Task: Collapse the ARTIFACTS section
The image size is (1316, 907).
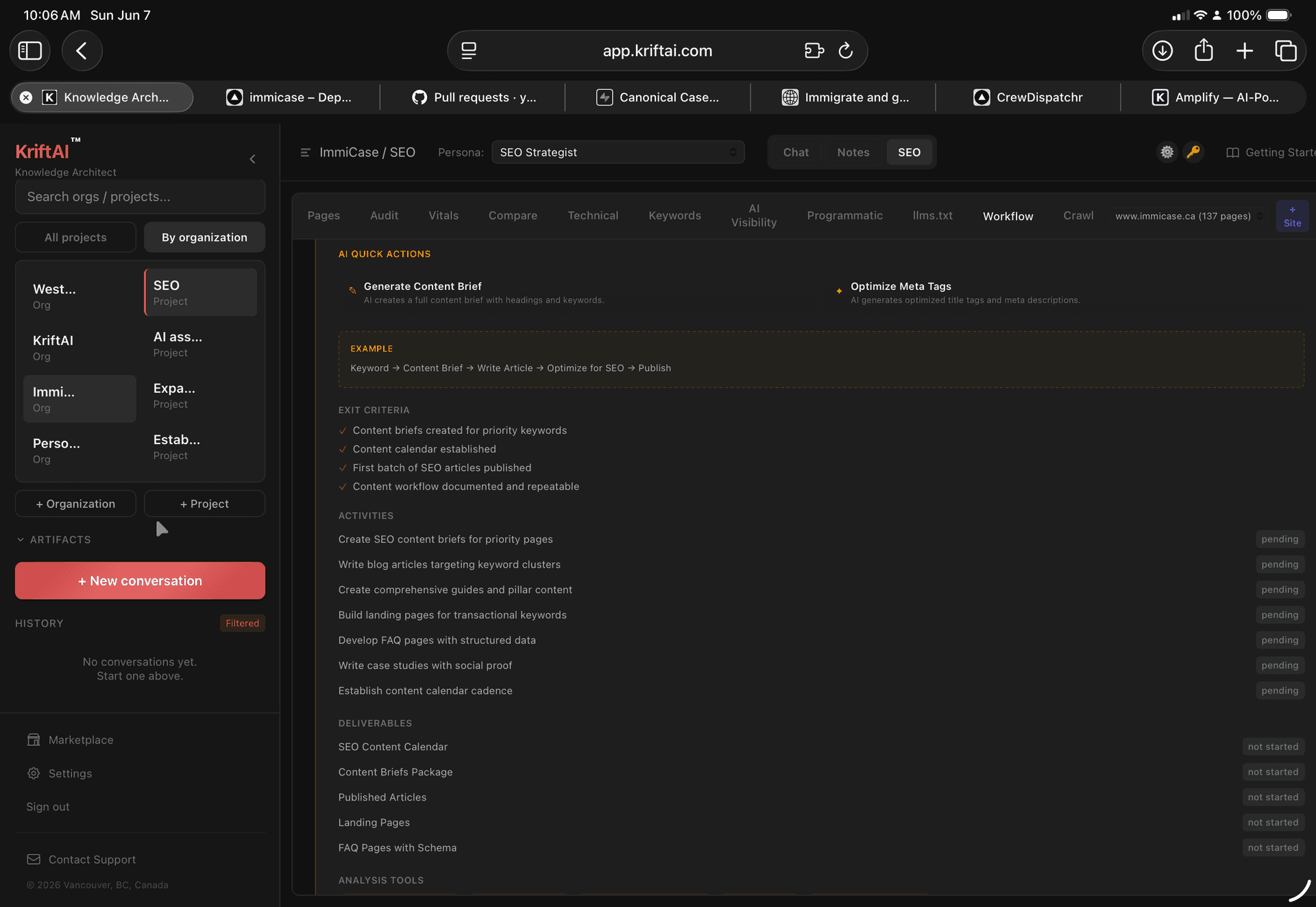Action: click(x=53, y=540)
